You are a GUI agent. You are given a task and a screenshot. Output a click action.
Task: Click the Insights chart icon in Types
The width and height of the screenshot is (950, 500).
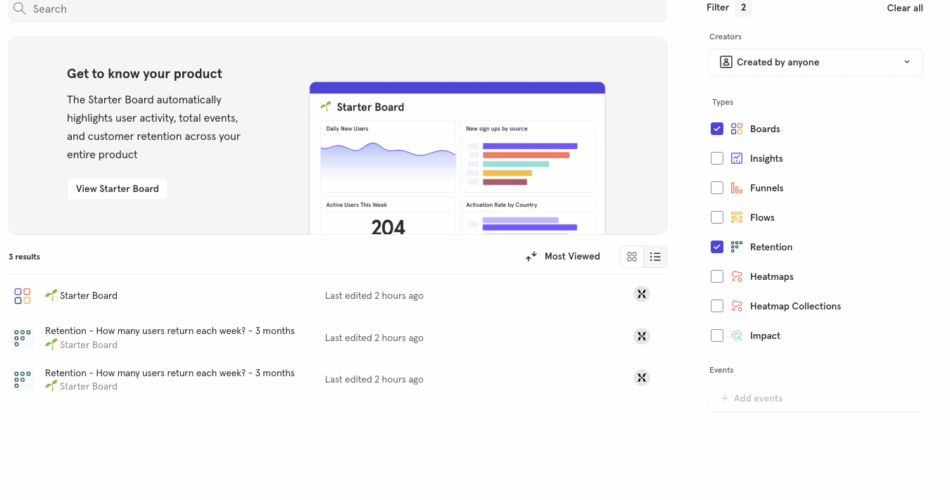pos(737,158)
